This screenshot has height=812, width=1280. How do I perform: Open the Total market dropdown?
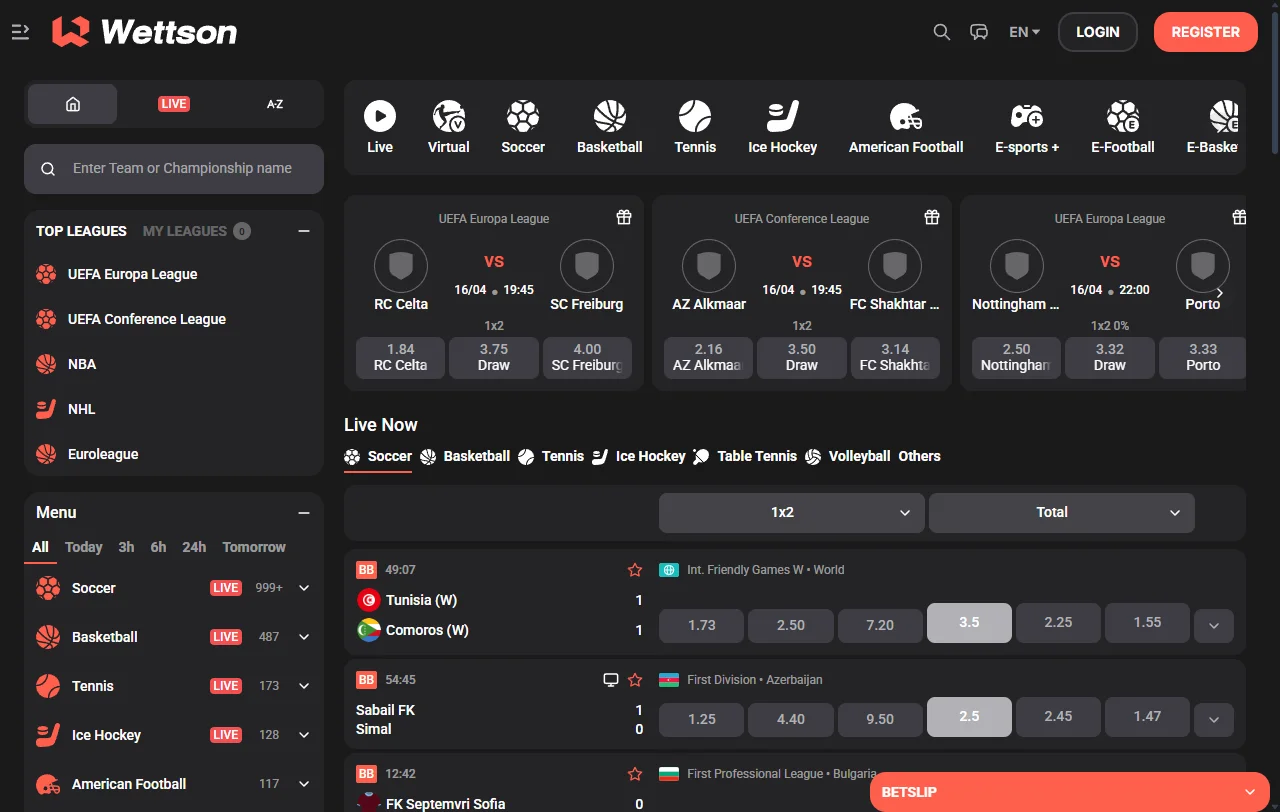pos(1062,512)
